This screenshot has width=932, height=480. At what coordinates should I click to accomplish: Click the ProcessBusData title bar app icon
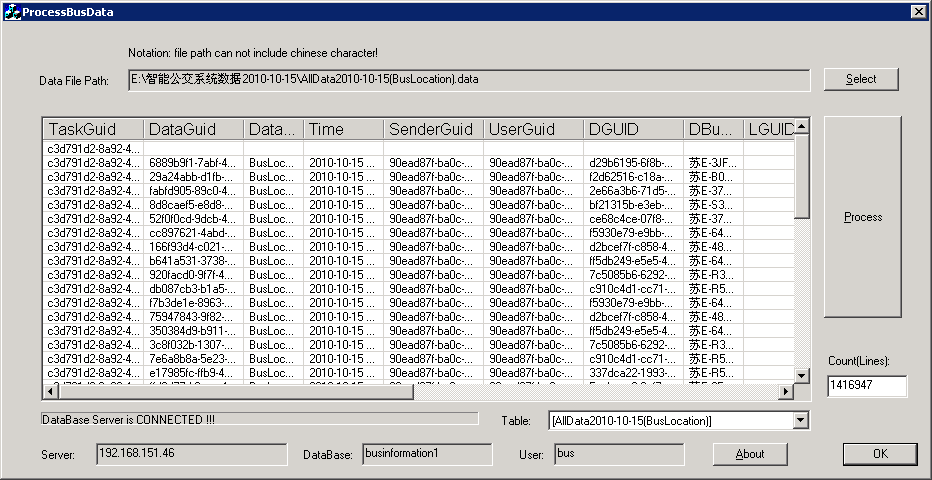coord(13,12)
